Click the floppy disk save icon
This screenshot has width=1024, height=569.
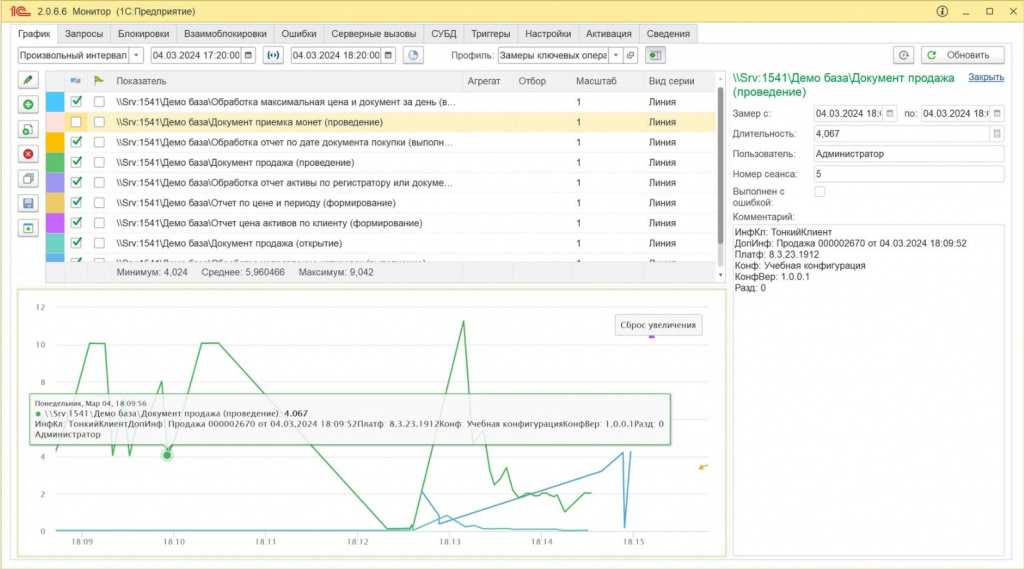[27, 203]
